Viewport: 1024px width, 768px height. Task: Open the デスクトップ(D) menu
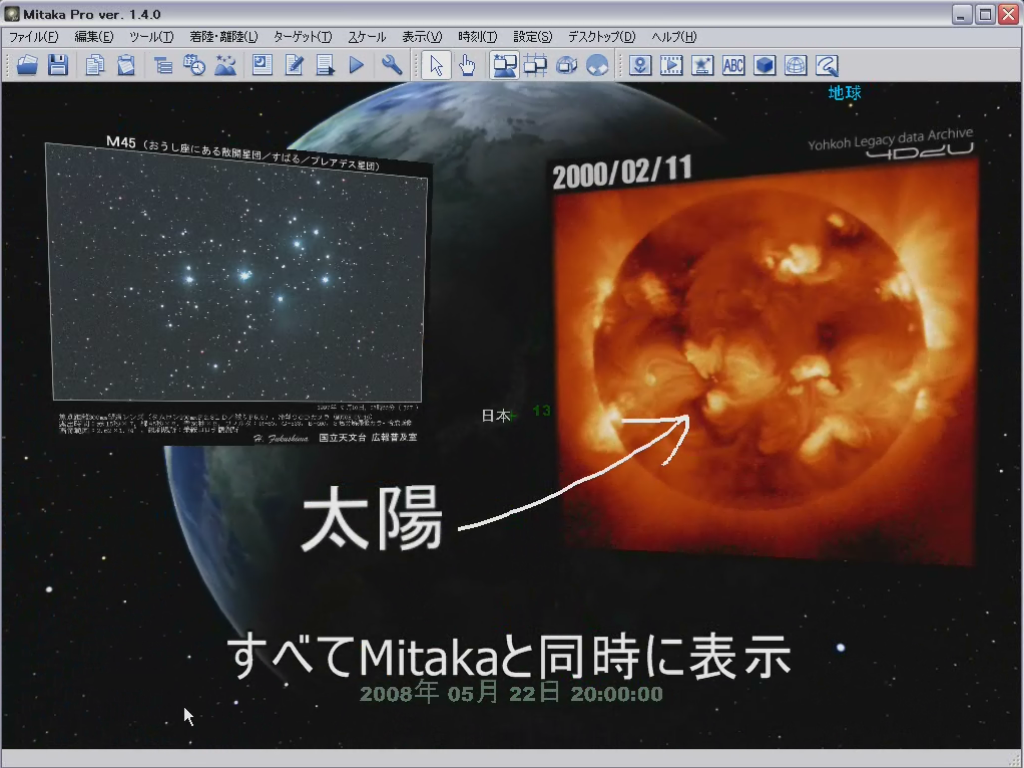[601, 37]
